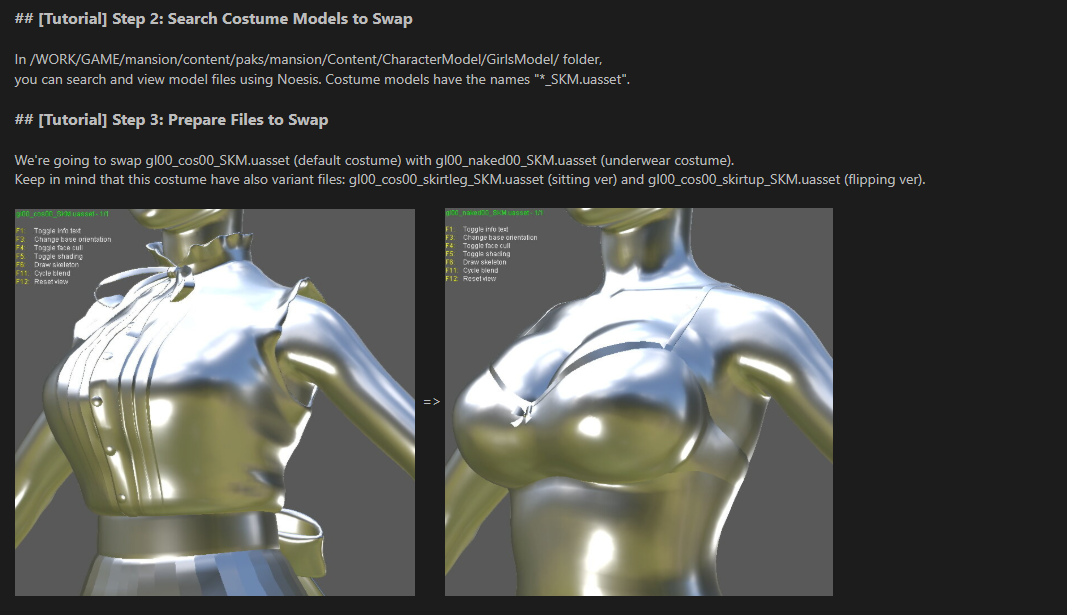Image resolution: width=1067 pixels, height=615 pixels.
Task: Open the right gl00_naked00 model image
Action: (x=639, y=402)
